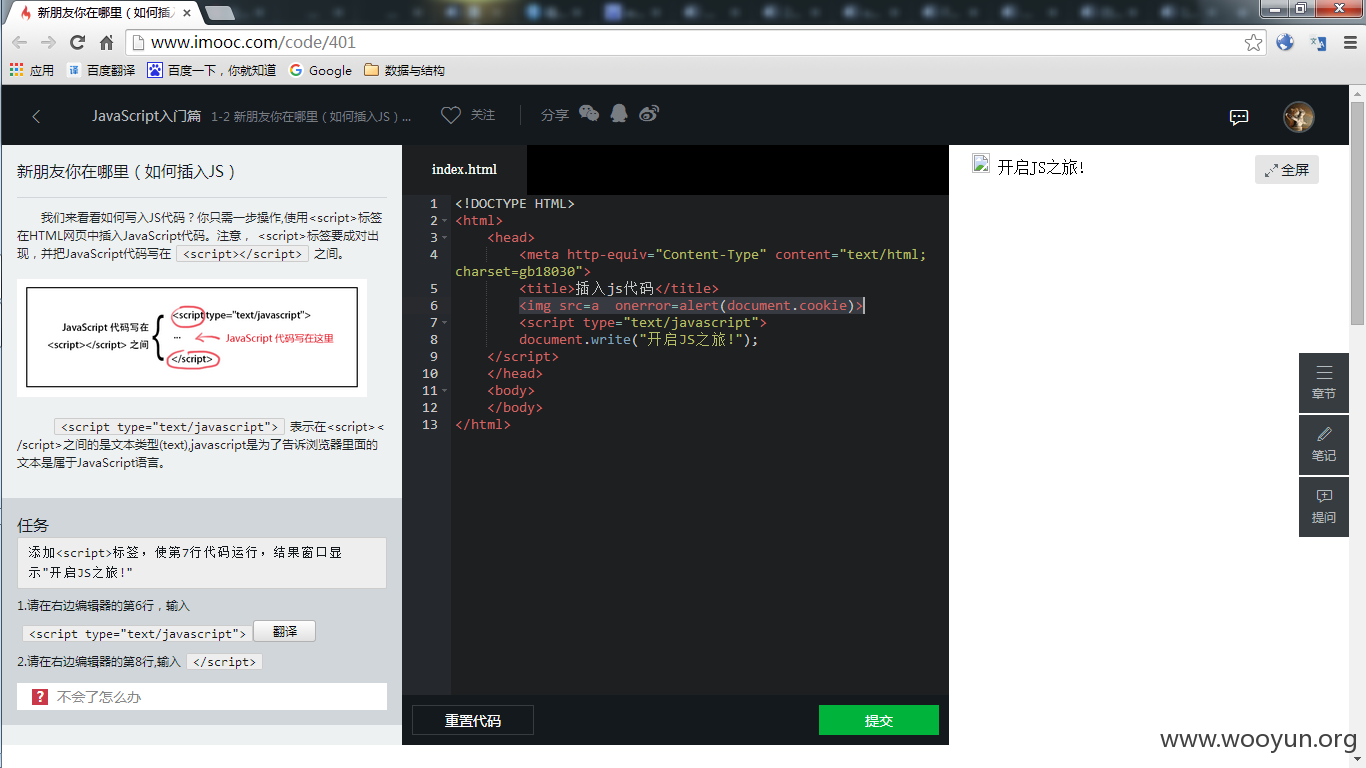Click the 不会了怎么办 help link

99,697
